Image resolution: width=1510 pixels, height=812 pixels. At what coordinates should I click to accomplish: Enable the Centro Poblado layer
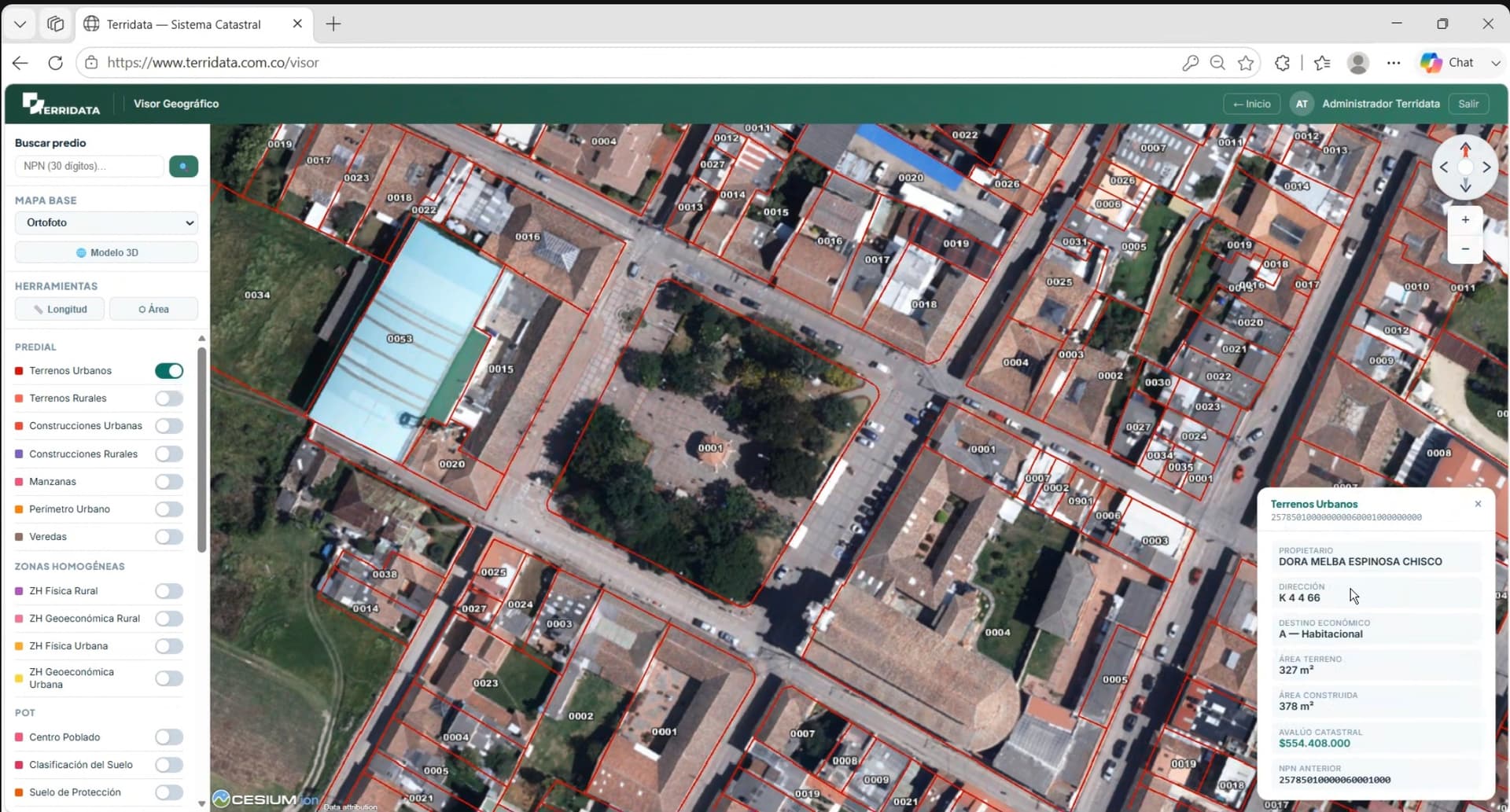169,737
